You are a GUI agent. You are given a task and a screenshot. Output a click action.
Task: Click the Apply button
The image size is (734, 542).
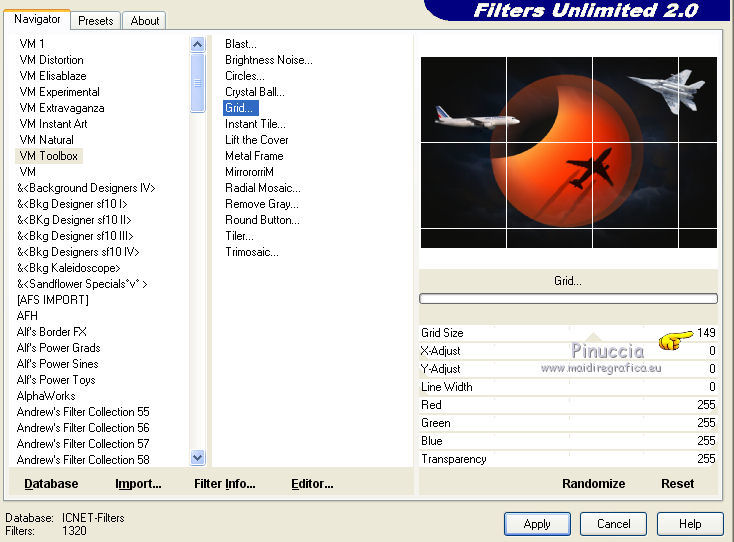(x=537, y=524)
